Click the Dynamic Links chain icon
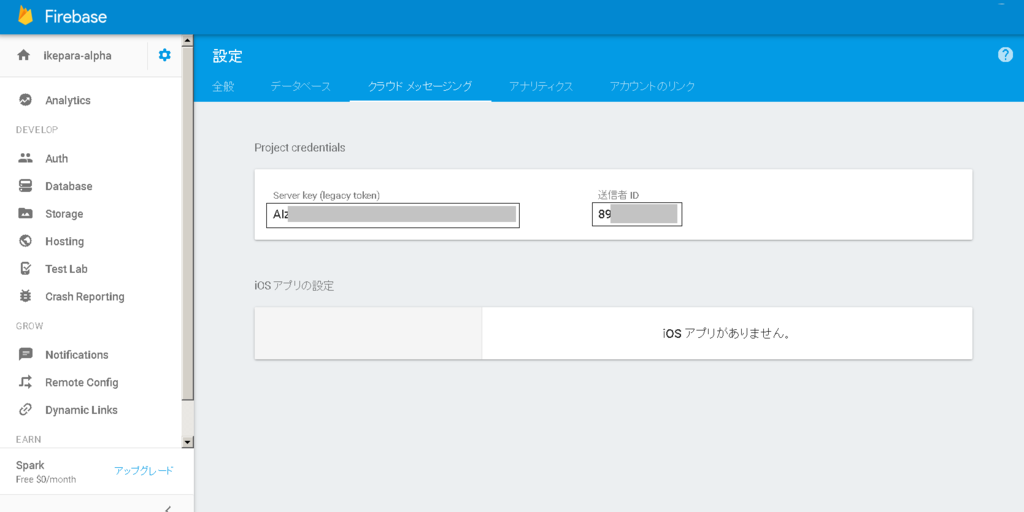The image size is (1024, 512). [x=25, y=409]
